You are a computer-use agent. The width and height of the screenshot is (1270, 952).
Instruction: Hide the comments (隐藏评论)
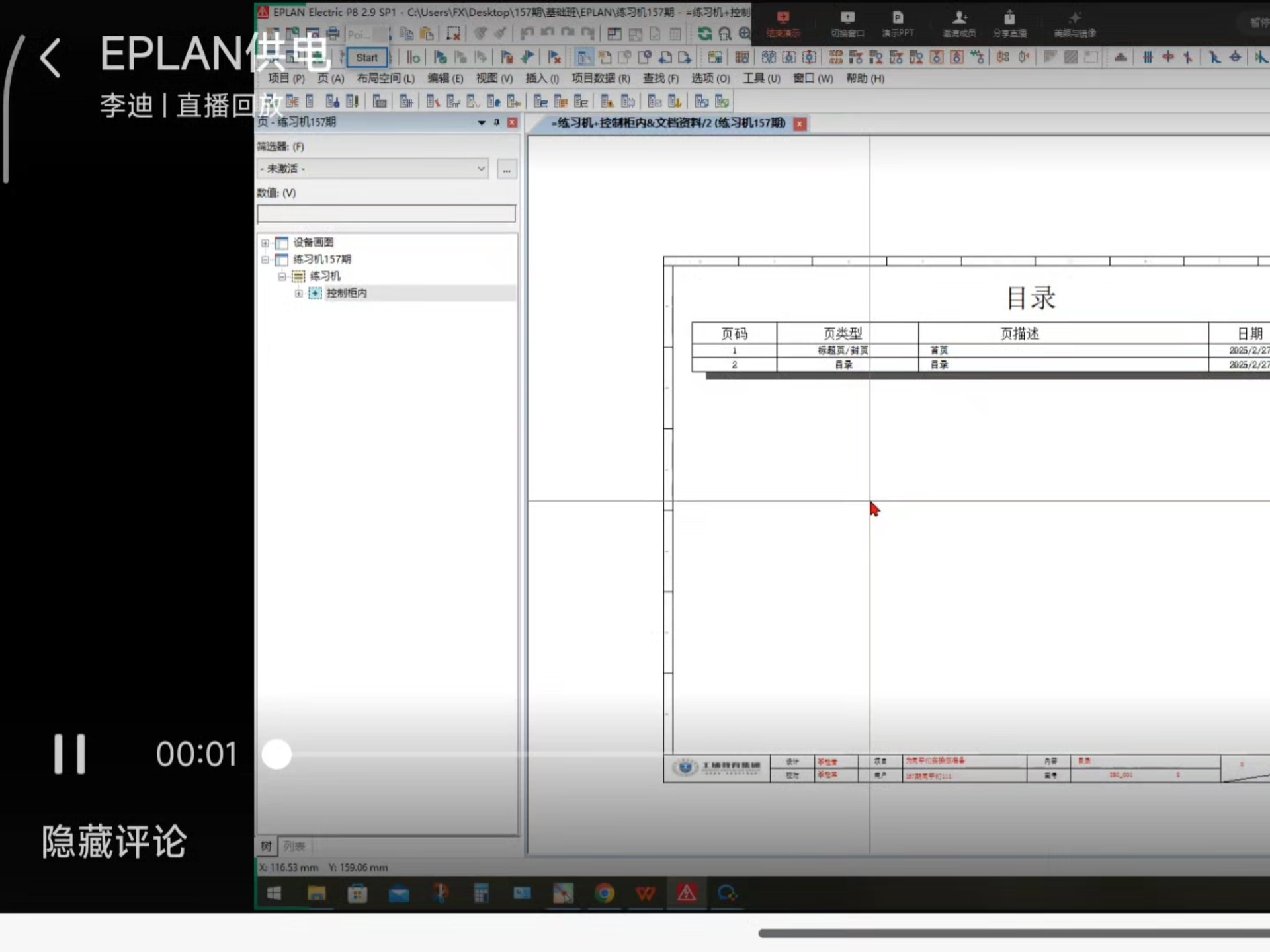[x=114, y=842]
